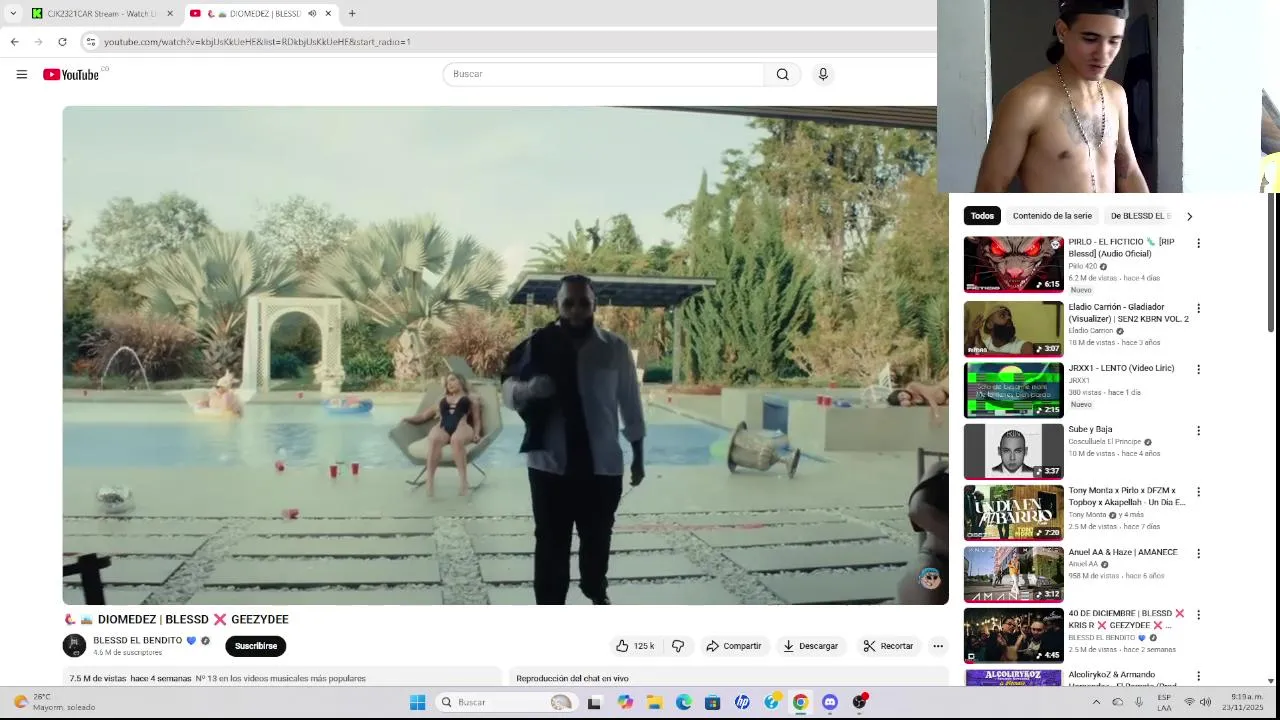Open volume control in system tray
Screen dimensions: 1280x720
coord(1206,702)
